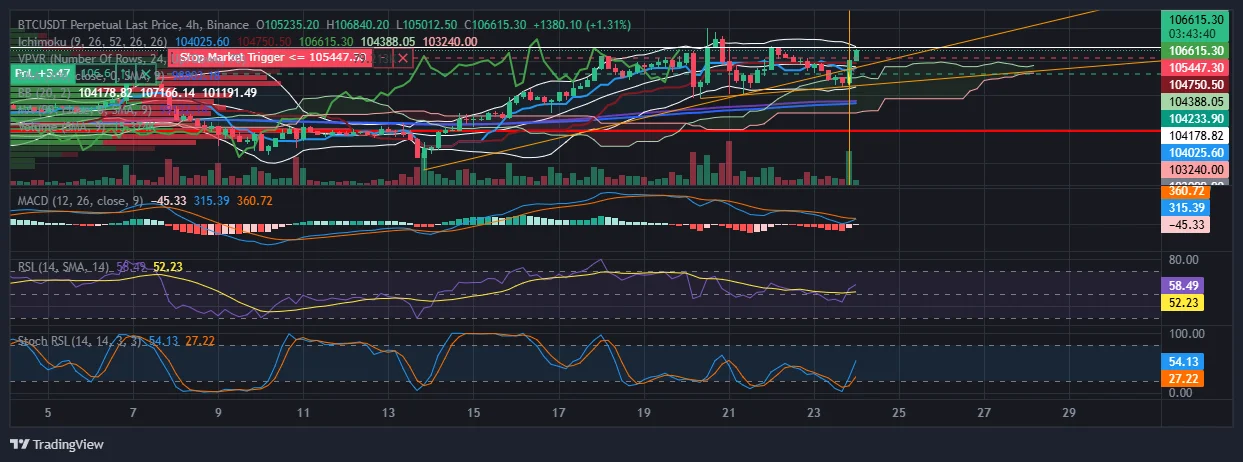Image resolution: width=1243 pixels, height=462 pixels.
Task: Click the blue 104025.60 price label
Action: (x=1196, y=153)
